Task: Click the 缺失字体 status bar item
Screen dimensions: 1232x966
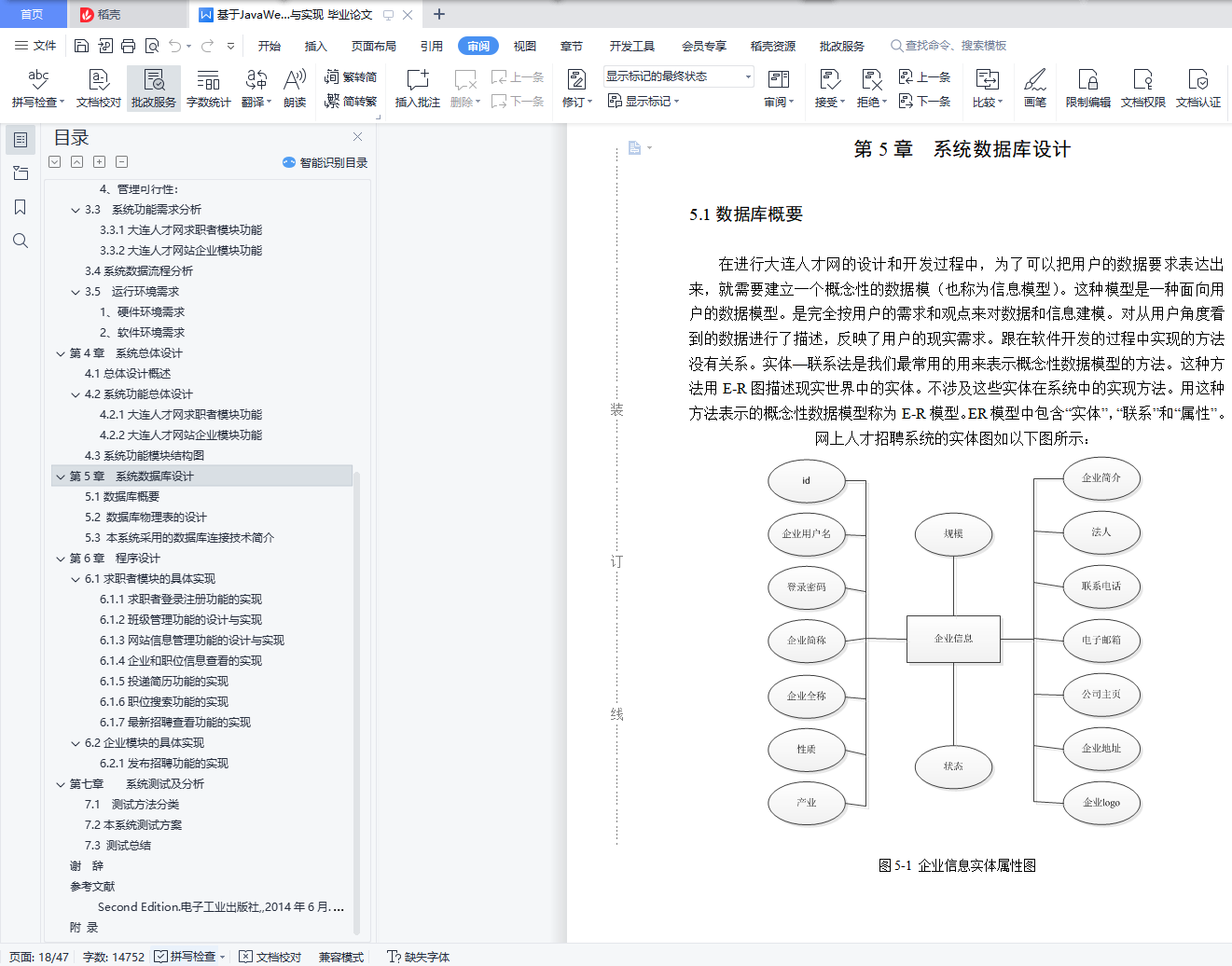Action: pos(419,957)
